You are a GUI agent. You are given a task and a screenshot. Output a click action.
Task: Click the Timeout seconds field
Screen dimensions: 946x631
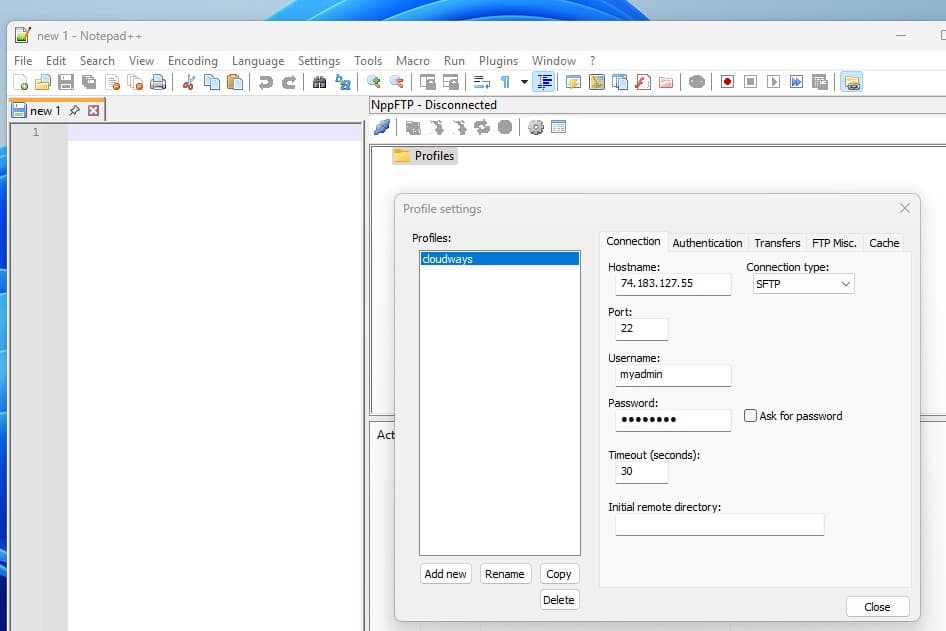click(641, 472)
